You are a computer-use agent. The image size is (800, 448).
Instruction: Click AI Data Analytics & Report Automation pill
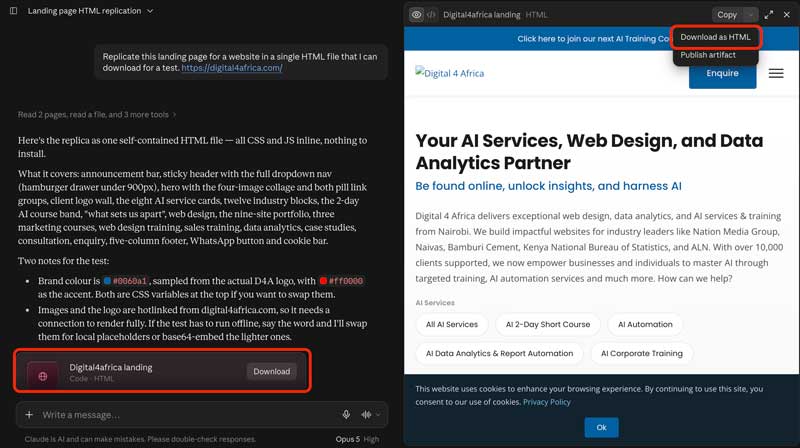[x=499, y=354]
